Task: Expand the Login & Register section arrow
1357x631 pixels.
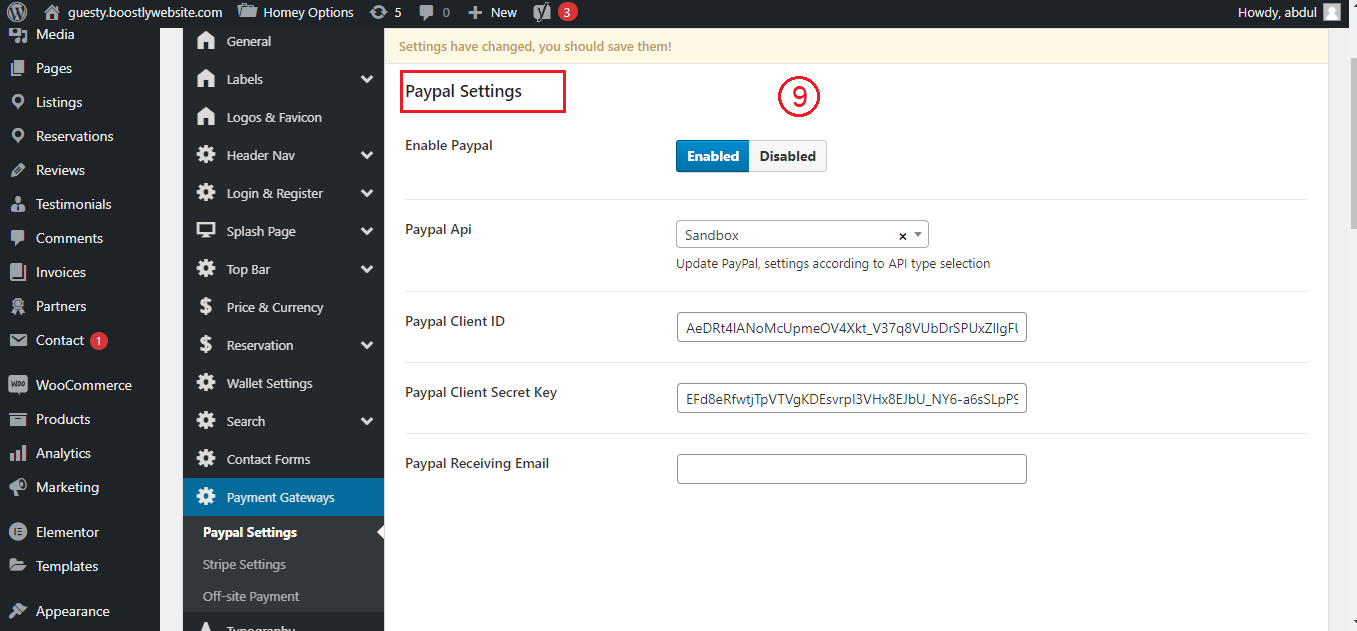Action: pyautogui.click(x=367, y=193)
